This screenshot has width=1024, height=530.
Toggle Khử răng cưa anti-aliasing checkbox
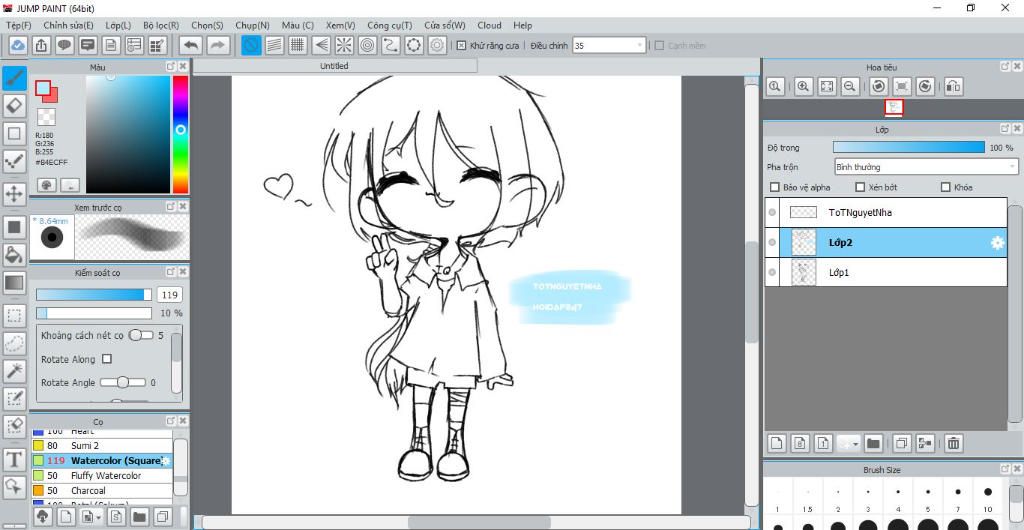(461, 46)
